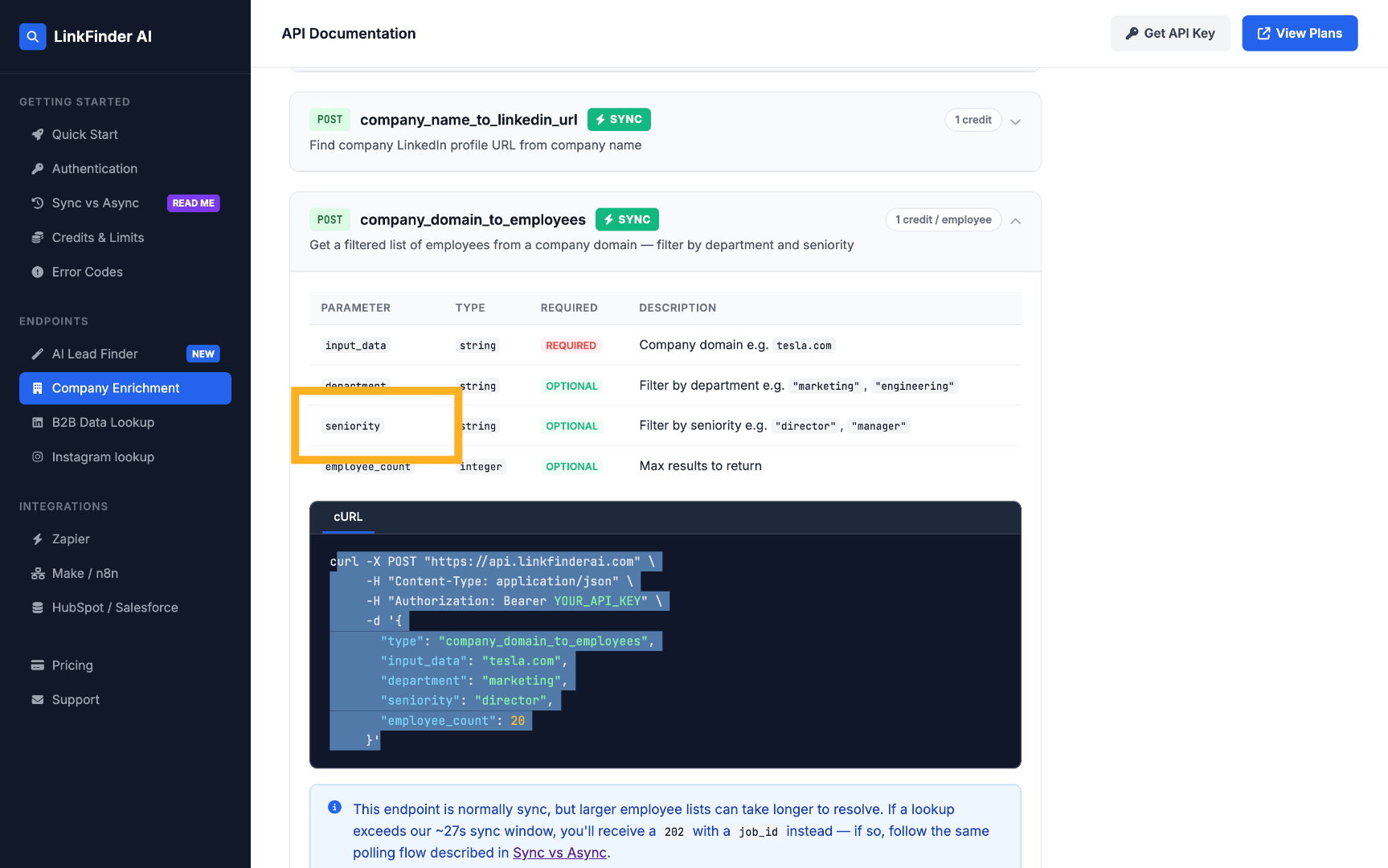1388x868 pixels.
Task: Click the View Plans button
Action: point(1300,33)
